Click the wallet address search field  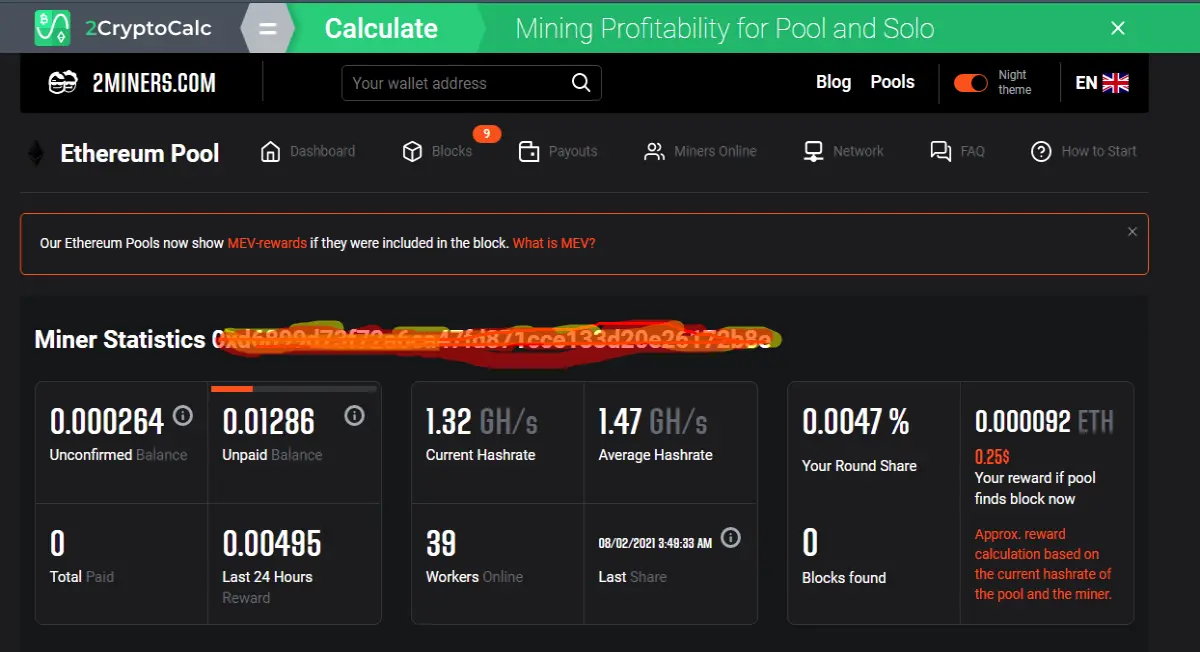point(471,83)
